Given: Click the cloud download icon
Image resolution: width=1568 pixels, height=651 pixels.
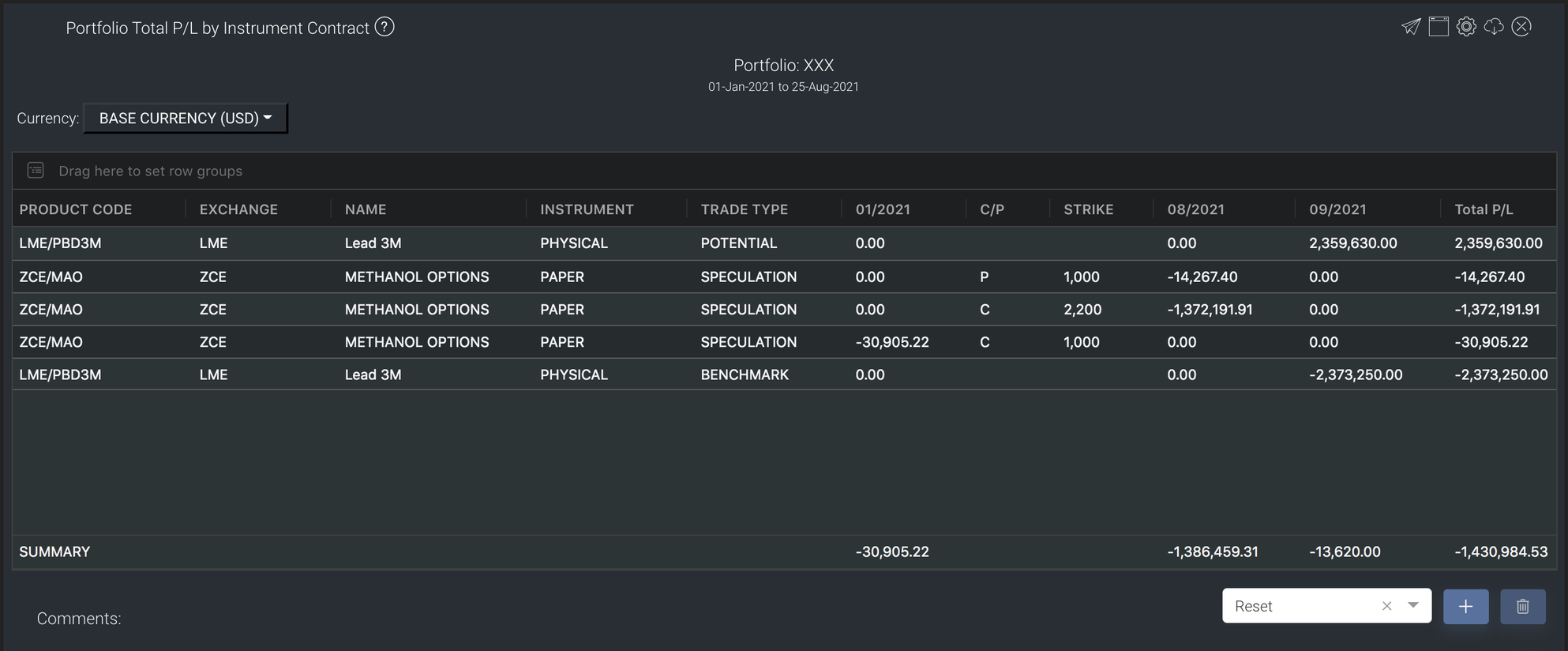Looking at the screenshot, I should pos(1494,27).
